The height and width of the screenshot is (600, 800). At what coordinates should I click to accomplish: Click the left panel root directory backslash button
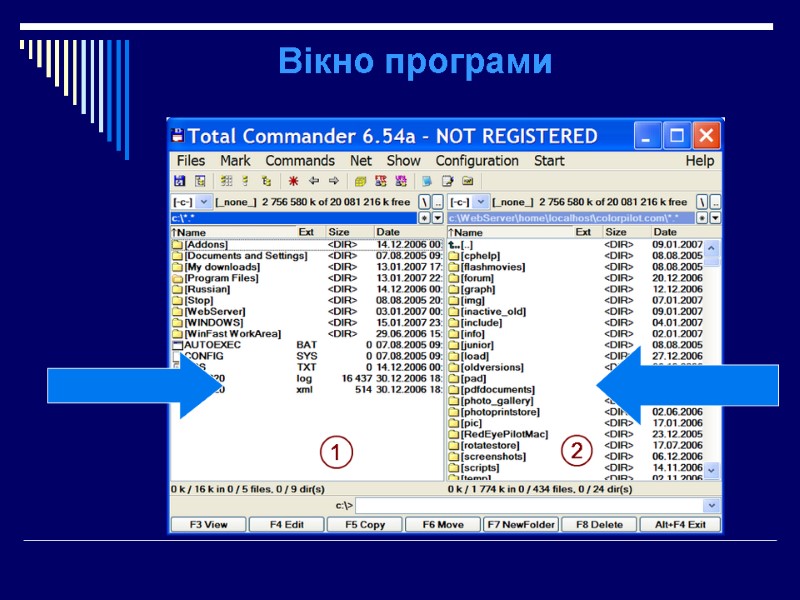click(x=424, y=202)
